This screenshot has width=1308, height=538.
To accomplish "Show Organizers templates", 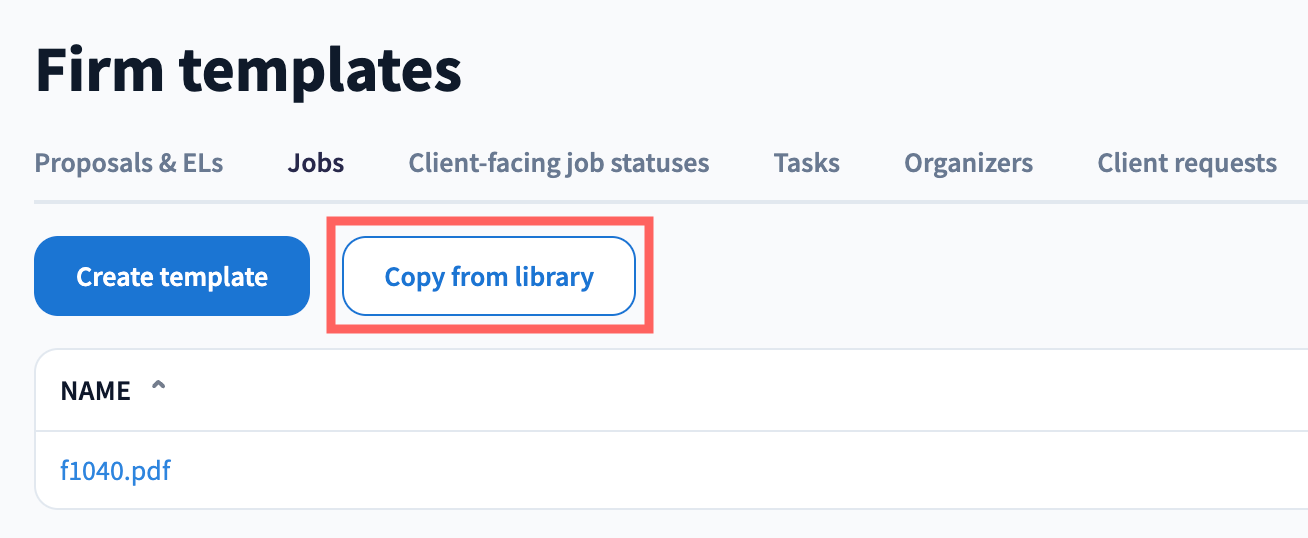I will pos(968,163).
